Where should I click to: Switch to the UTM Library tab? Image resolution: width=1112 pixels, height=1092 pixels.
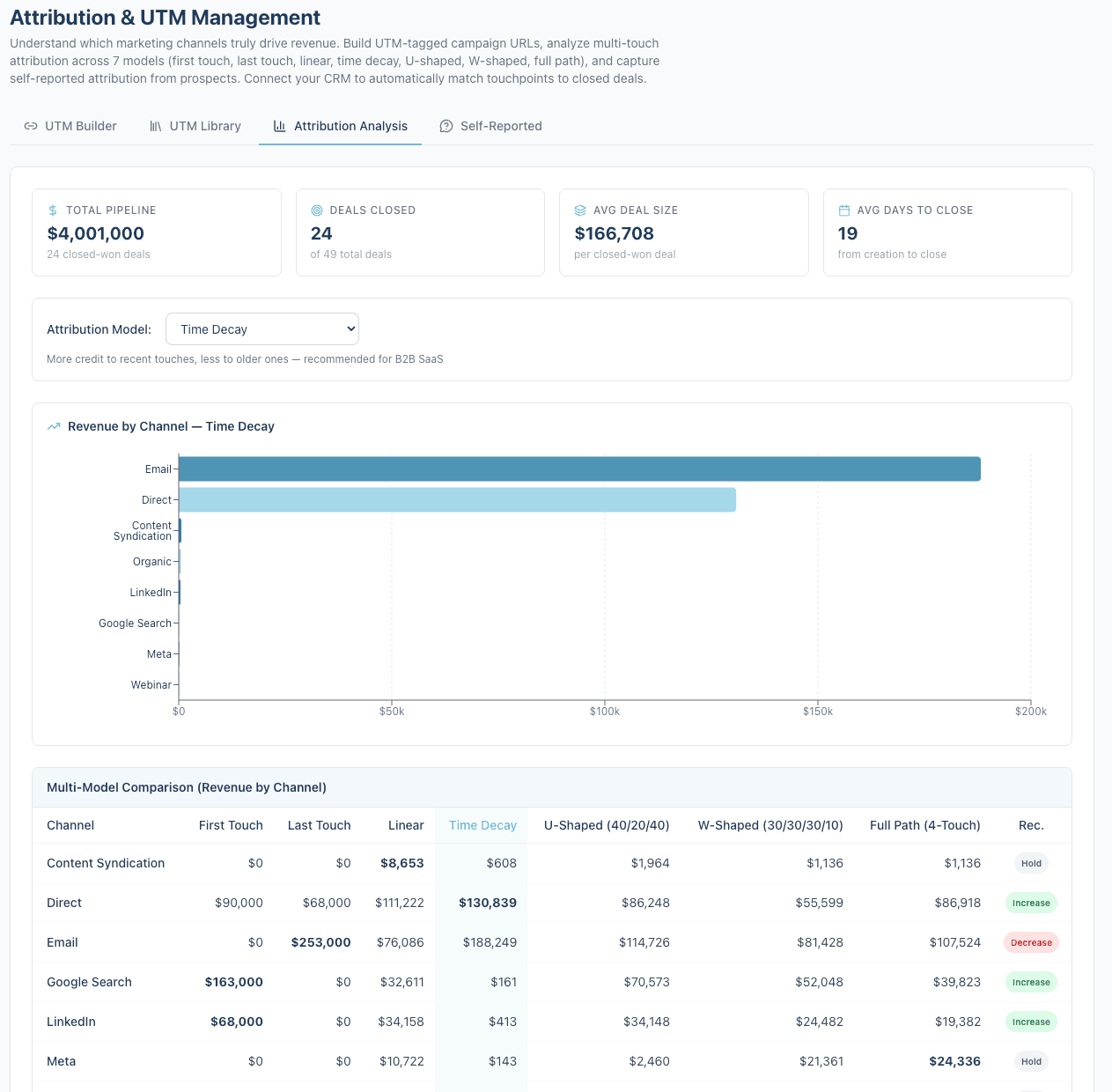205,126
